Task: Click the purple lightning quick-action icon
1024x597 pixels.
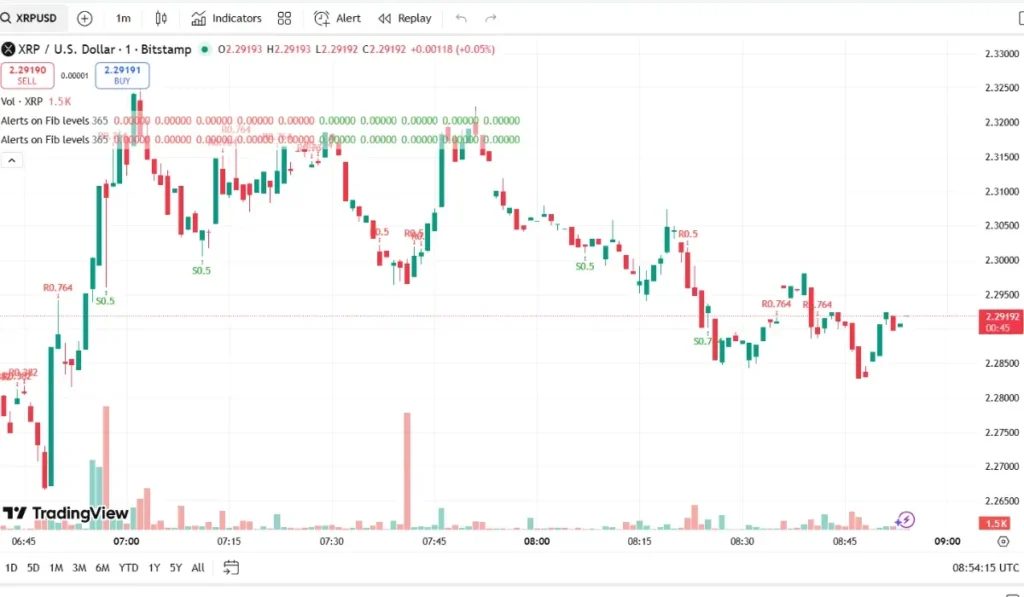Action: tap(905, 520)
